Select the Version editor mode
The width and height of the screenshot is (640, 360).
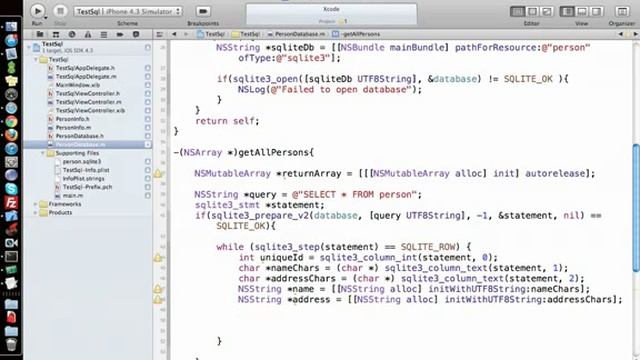click(x=547, y=11)
